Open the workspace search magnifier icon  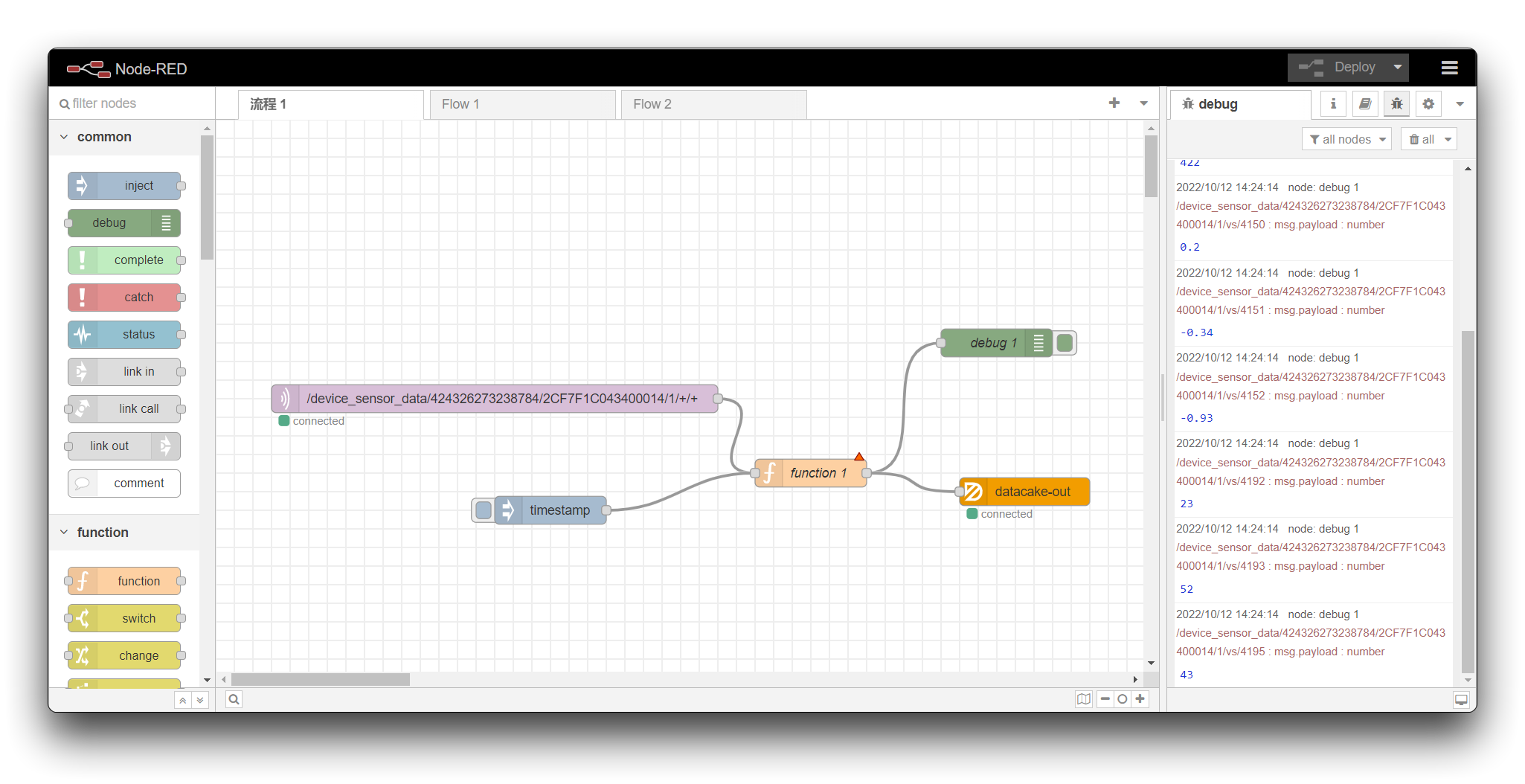(x=234, y=699)
